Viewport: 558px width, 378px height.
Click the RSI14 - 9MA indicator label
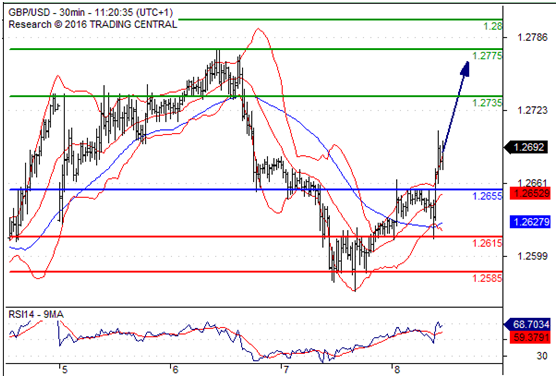pos(36,315)
